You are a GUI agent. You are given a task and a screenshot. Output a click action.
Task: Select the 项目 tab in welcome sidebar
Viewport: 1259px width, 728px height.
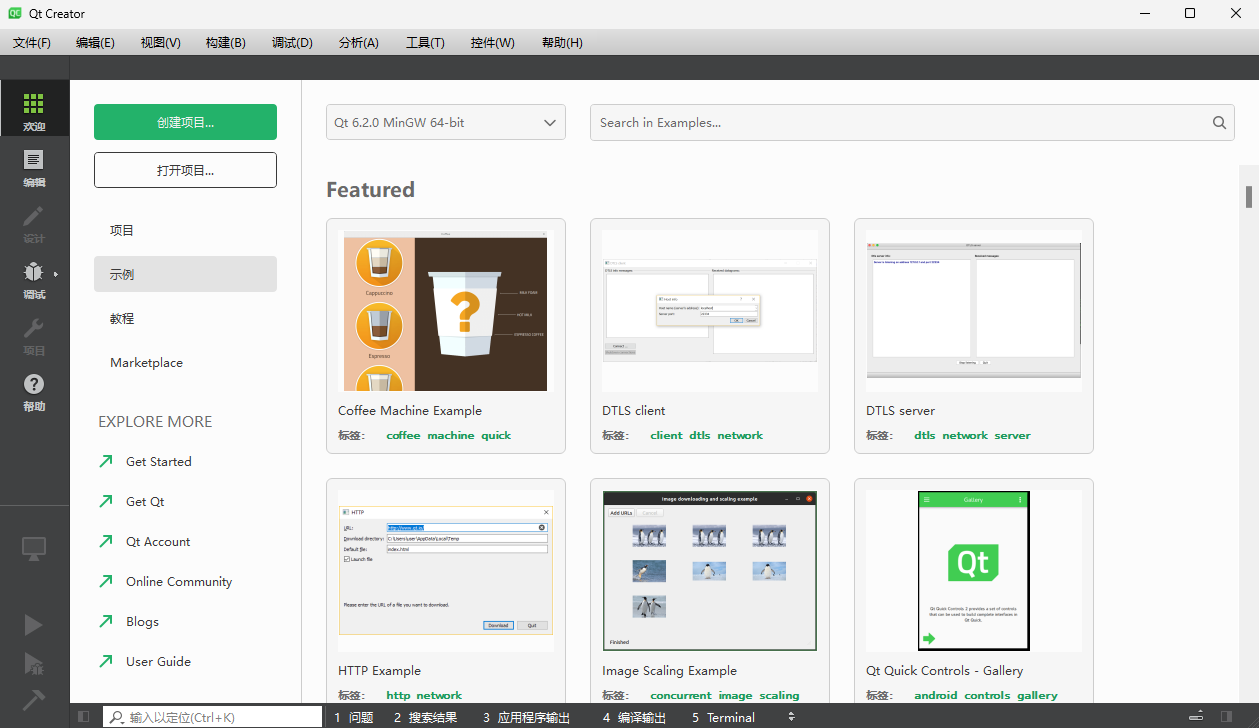click(x=185, y=230)
